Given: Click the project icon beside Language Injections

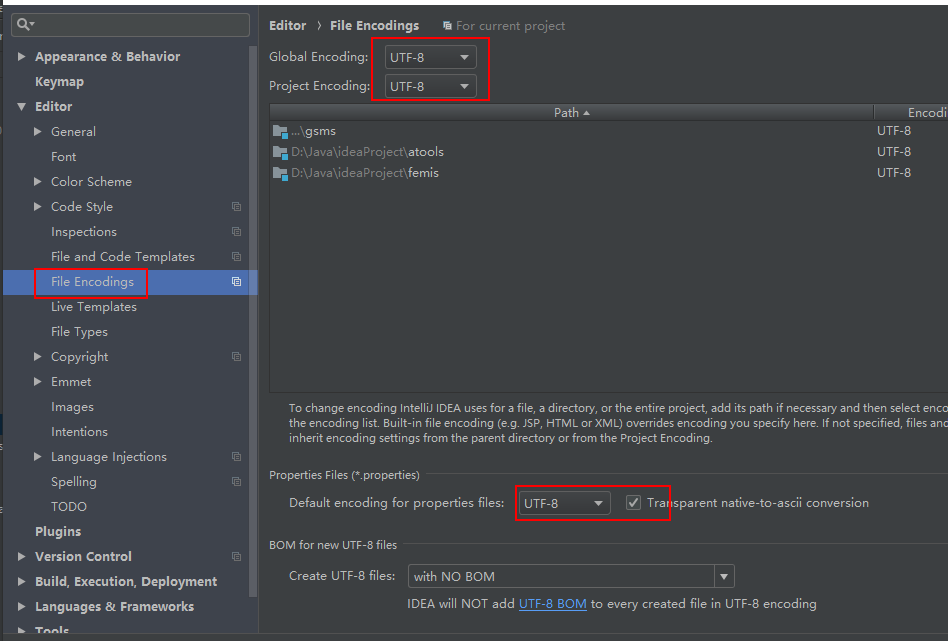Looking at the screenshot, I should (236, 457).
